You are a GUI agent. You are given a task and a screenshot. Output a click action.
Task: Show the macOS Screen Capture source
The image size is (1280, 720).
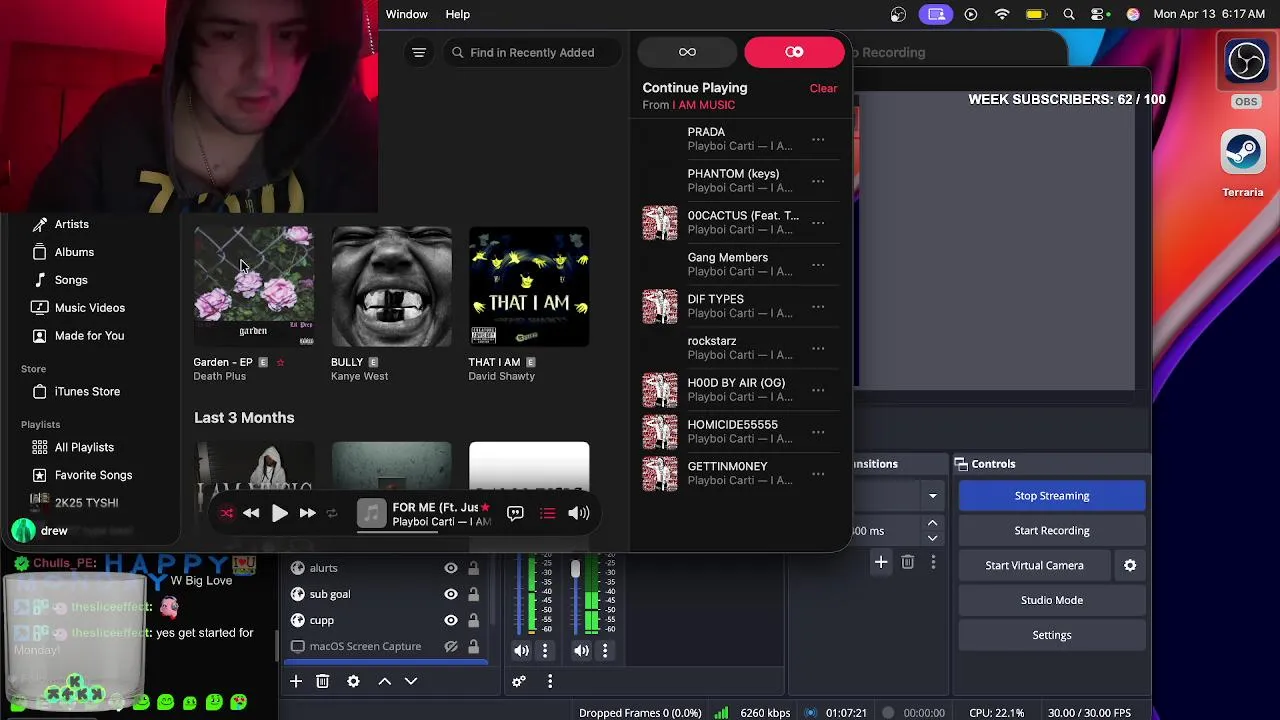(x=451, y=646)
